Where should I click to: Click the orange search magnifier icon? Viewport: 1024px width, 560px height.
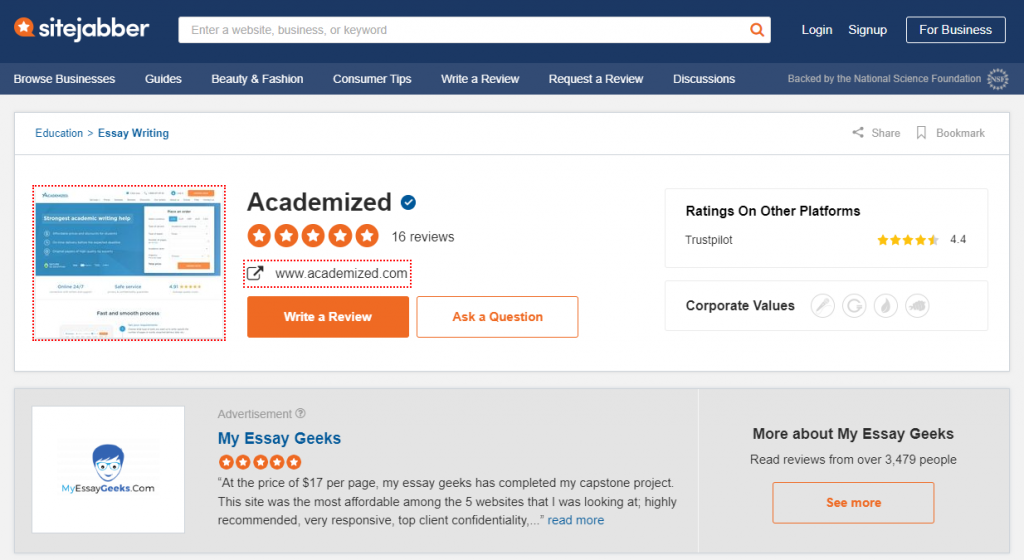[x=757, y=30]
